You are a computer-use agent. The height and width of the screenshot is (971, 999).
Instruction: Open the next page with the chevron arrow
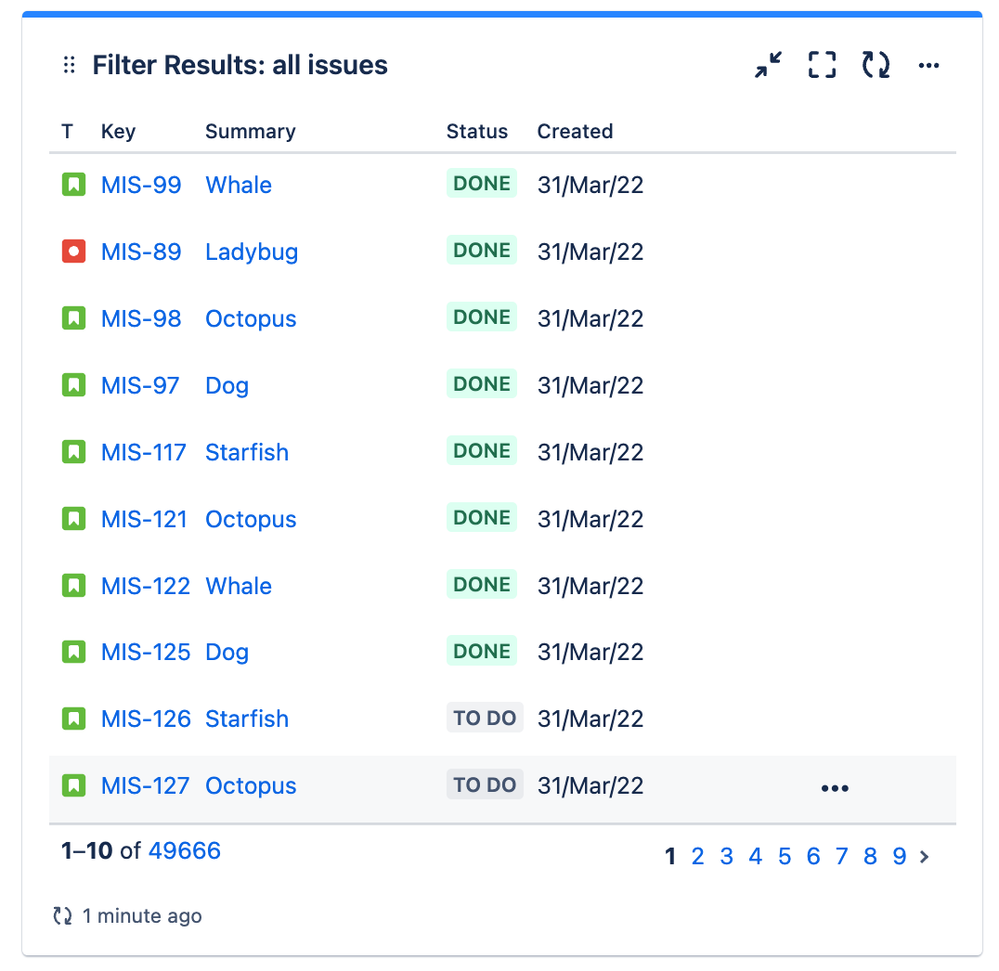[x=923, y=856]
